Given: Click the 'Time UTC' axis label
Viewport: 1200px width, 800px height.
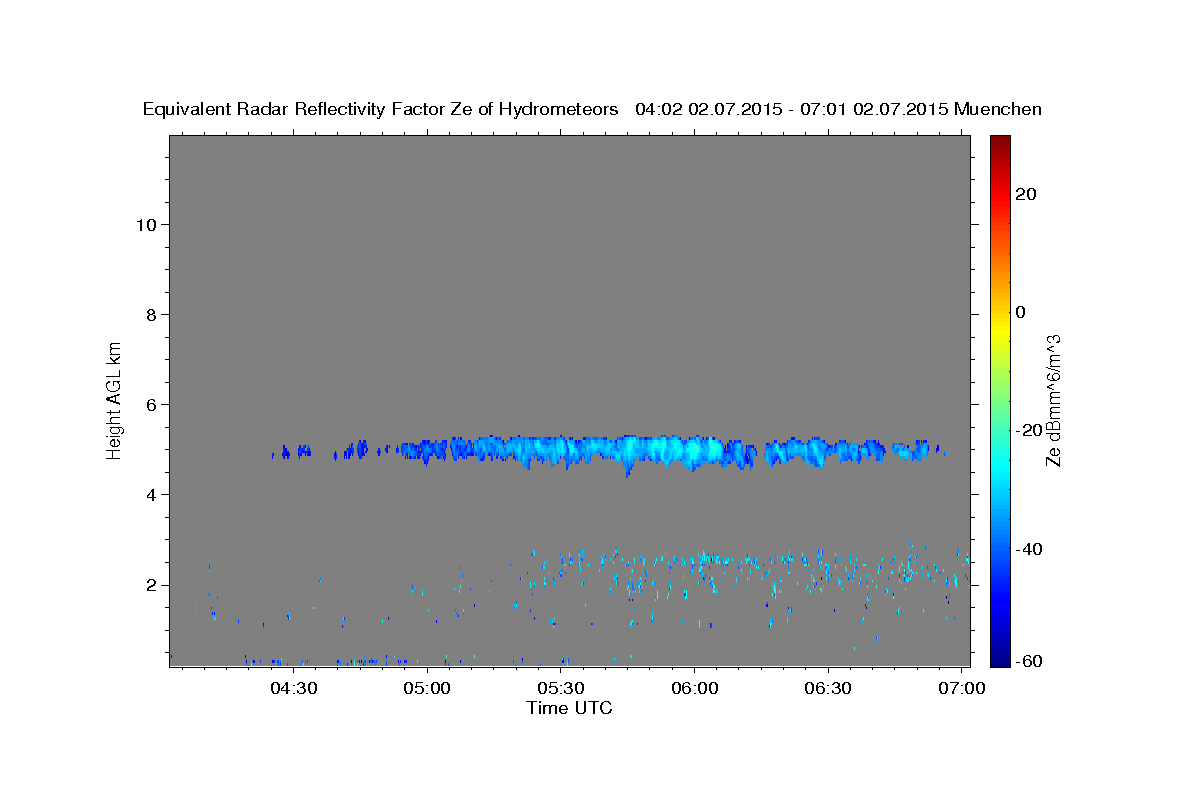Looking at the screenshot, I should (569, 708).
